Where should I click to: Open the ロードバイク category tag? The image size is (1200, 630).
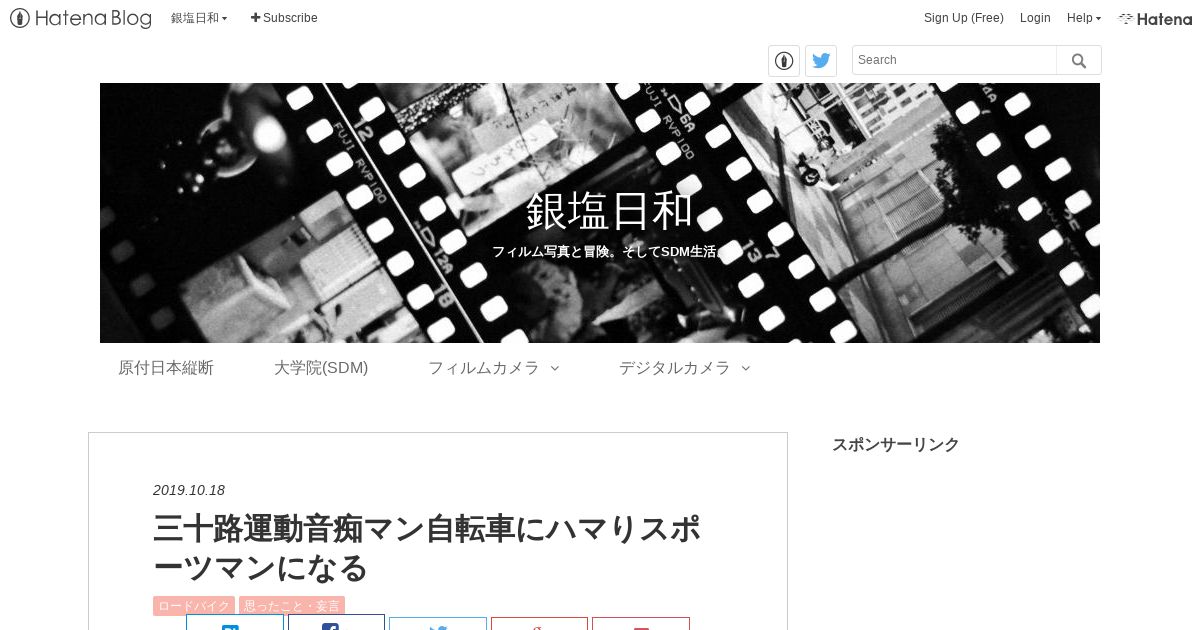click(x=194, y=606)
